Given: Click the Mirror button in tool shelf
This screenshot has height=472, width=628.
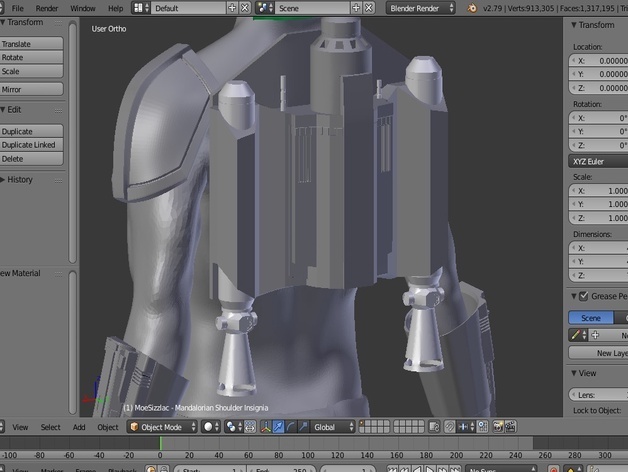Looking at the screenshot, I should click(31, 89).
